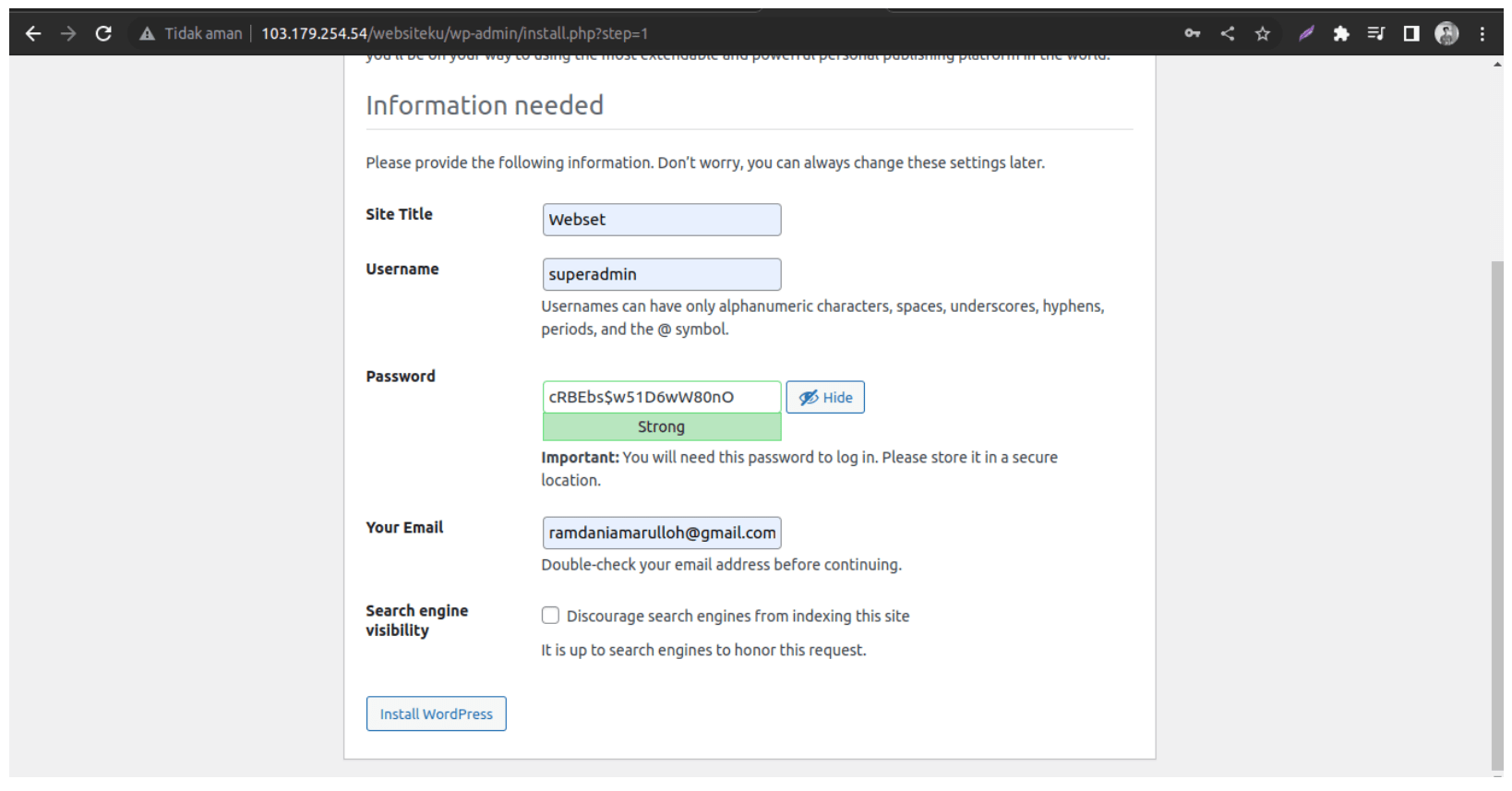Viewport: 1512px width, 791px height.
Task: Click the purple feather extension icon
Action: (x=1306, y=34)
